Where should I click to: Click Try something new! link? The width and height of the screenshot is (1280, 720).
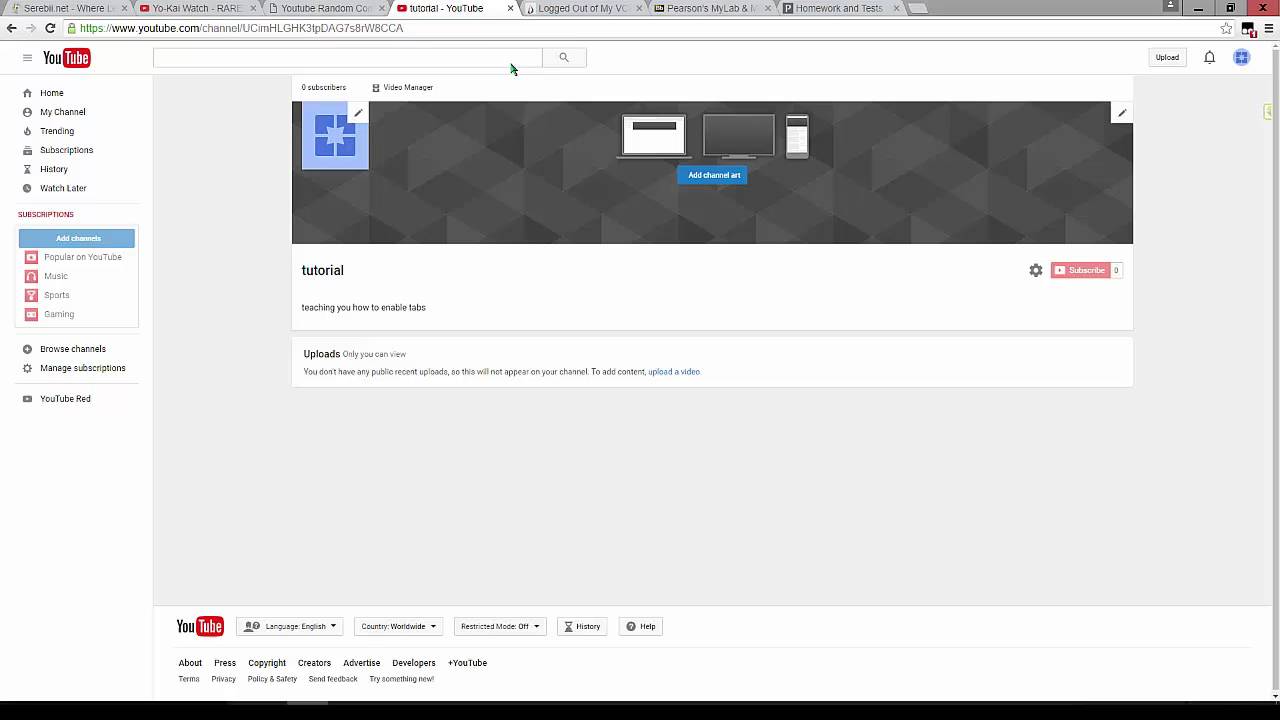401,679
